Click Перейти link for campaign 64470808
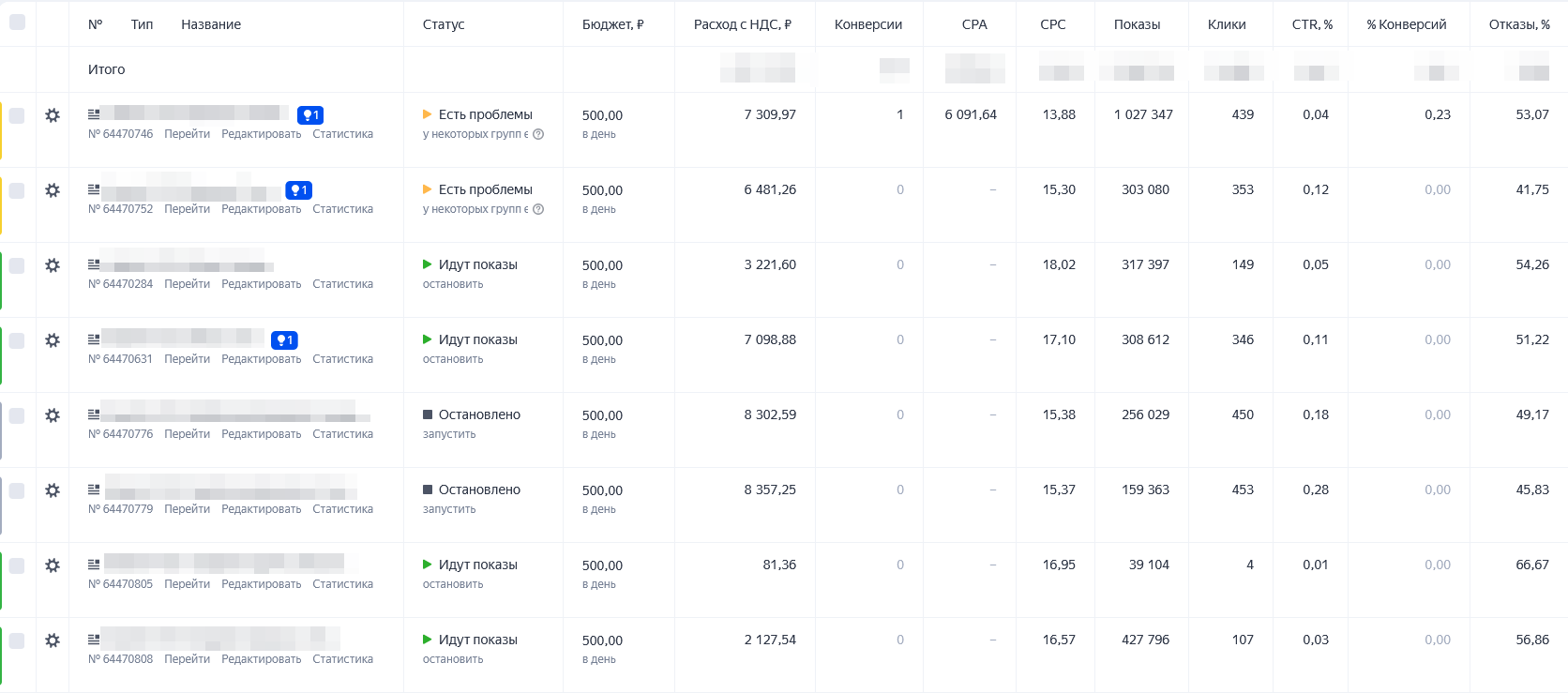The height and width of the screenshot is (693, 1568). [x=187, y=659]
